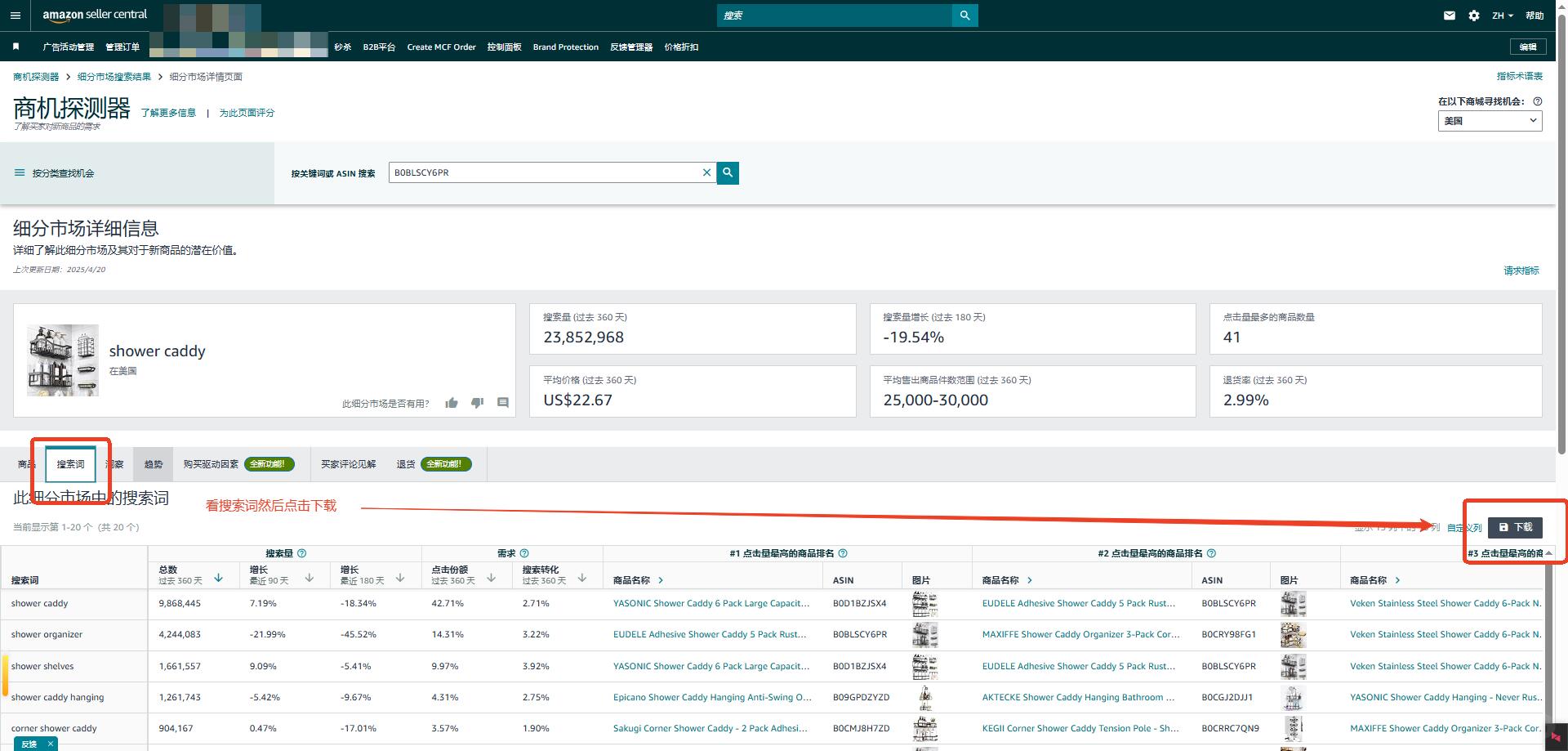Open the 指标术语表 link
The image size is (1568, 751).
1520,76
